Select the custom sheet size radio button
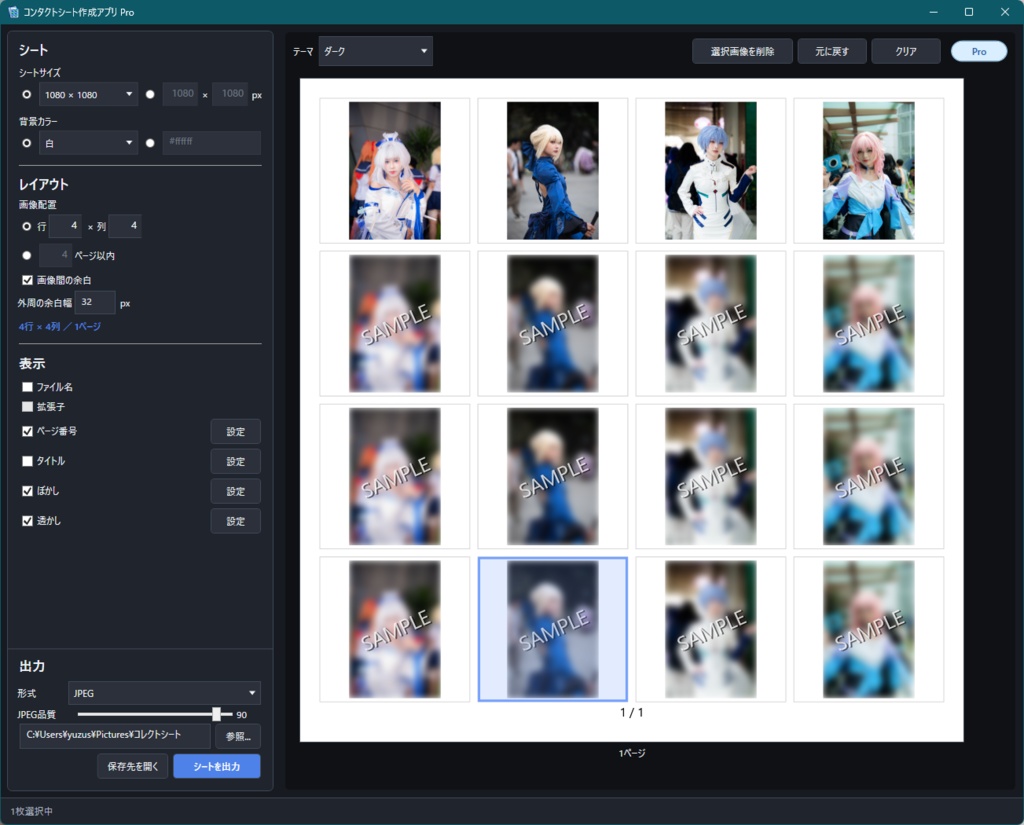The image size is (1024, 825). 150,95
